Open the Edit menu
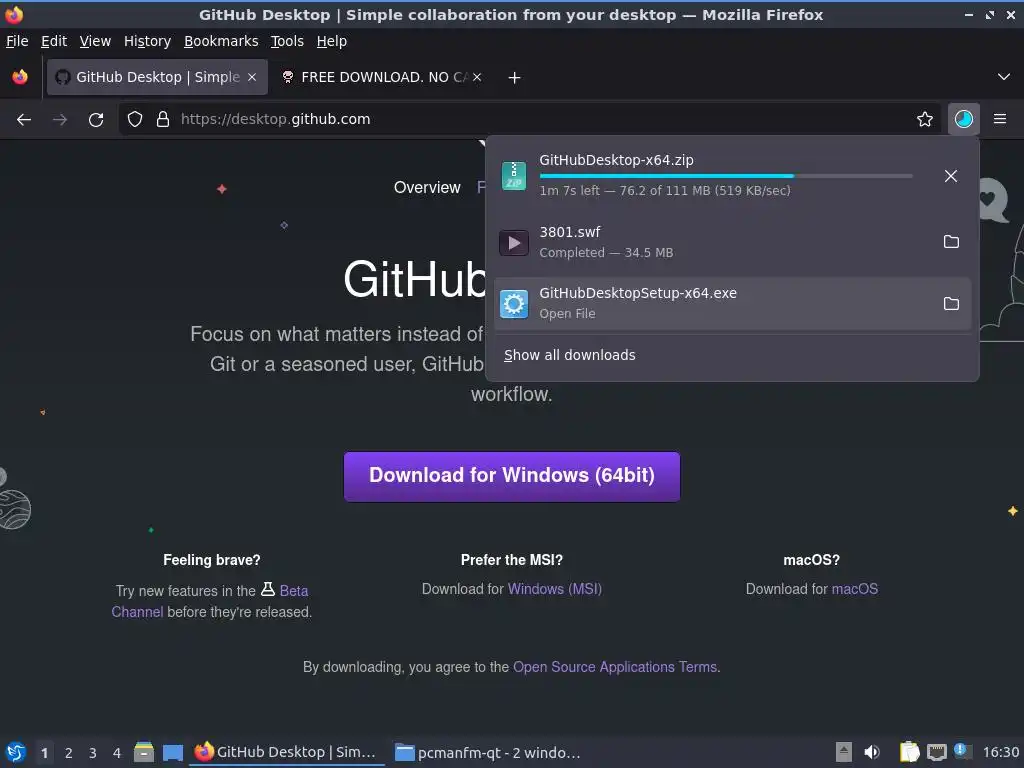The height and width of the screenshot is (768, 1024). pyautogui.click(x=54, y=41)
